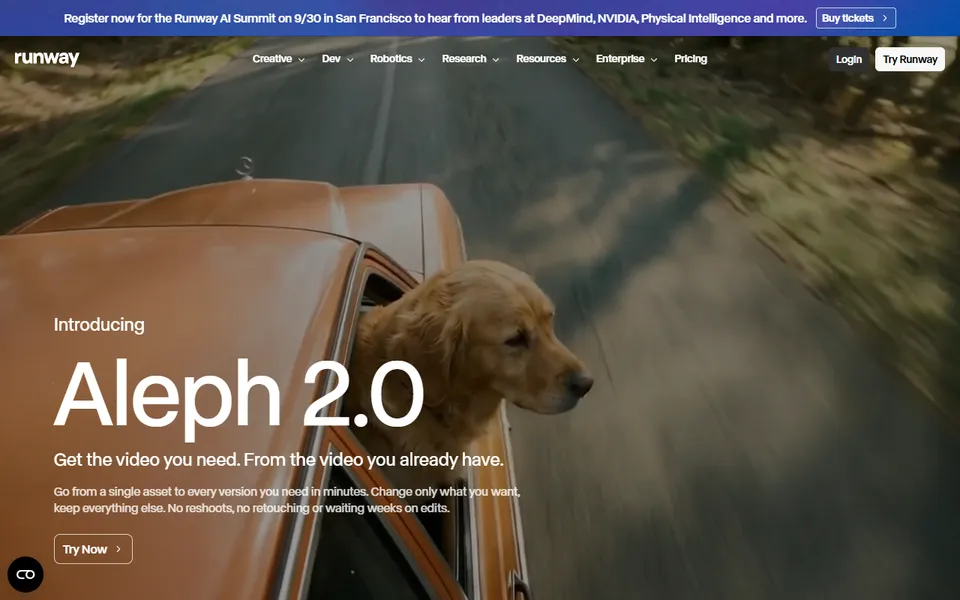This screenshot has height=600, width=960.
Task: Click 'Get the video you need' tagline
Action: tap(279, 460)
